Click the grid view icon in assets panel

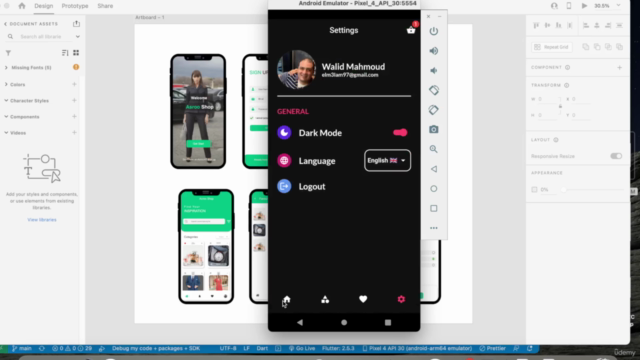[x=76, y=53]
